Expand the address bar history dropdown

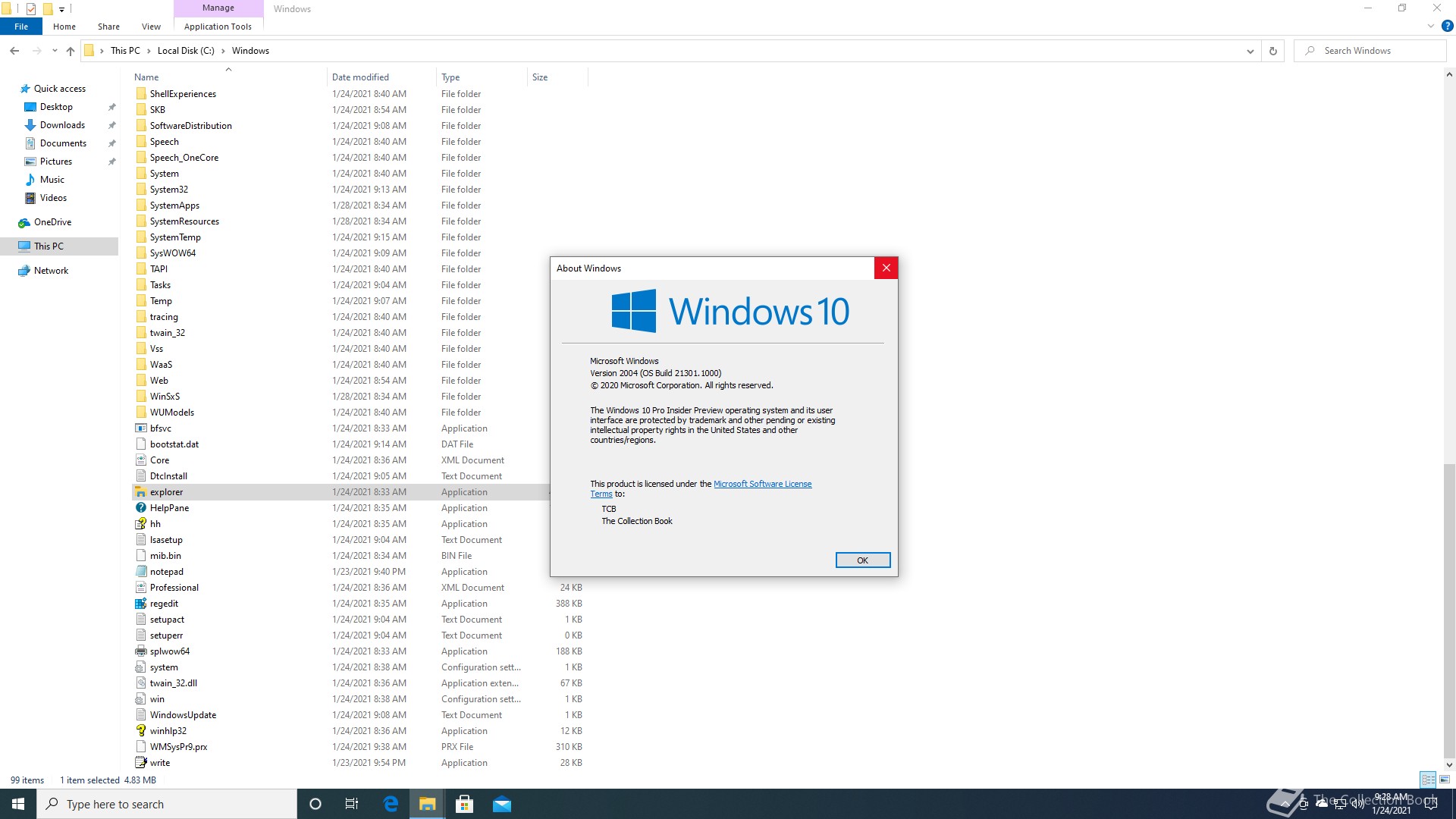point(1250,51)
